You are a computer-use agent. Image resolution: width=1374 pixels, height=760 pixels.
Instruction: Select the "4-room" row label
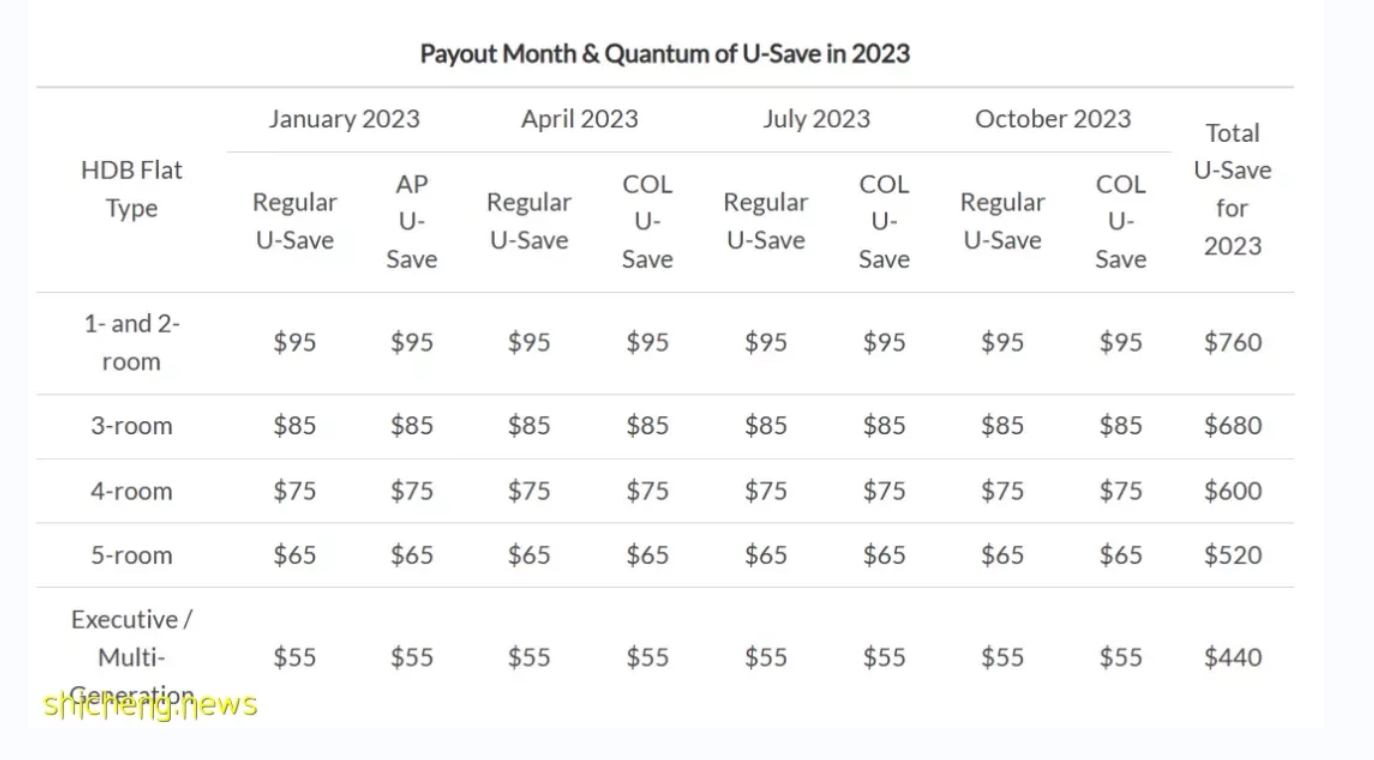(x=132, y=491)
